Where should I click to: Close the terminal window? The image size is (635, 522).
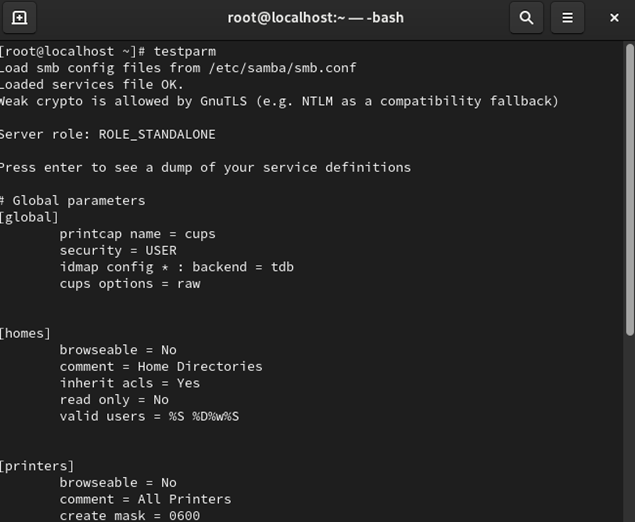614,18
